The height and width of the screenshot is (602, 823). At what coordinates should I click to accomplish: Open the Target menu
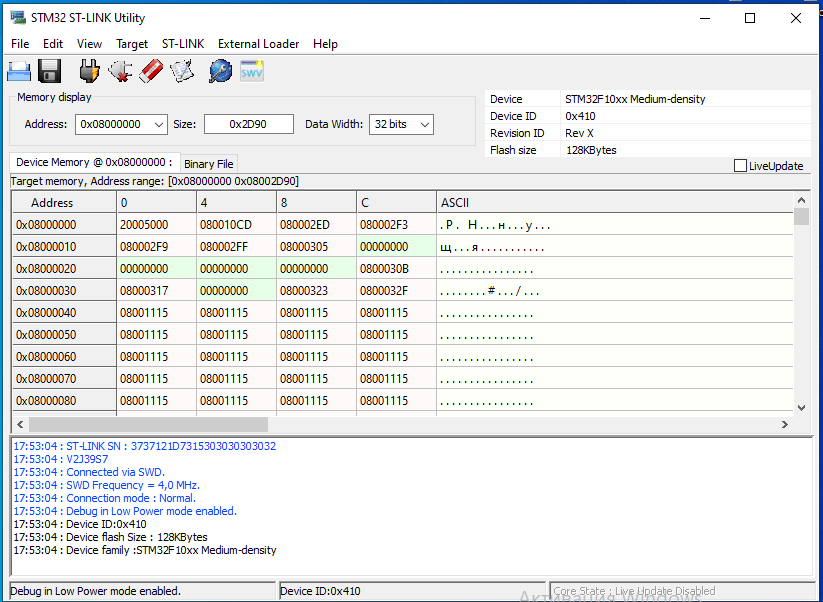pyautogui.click(x=132, y=44)
